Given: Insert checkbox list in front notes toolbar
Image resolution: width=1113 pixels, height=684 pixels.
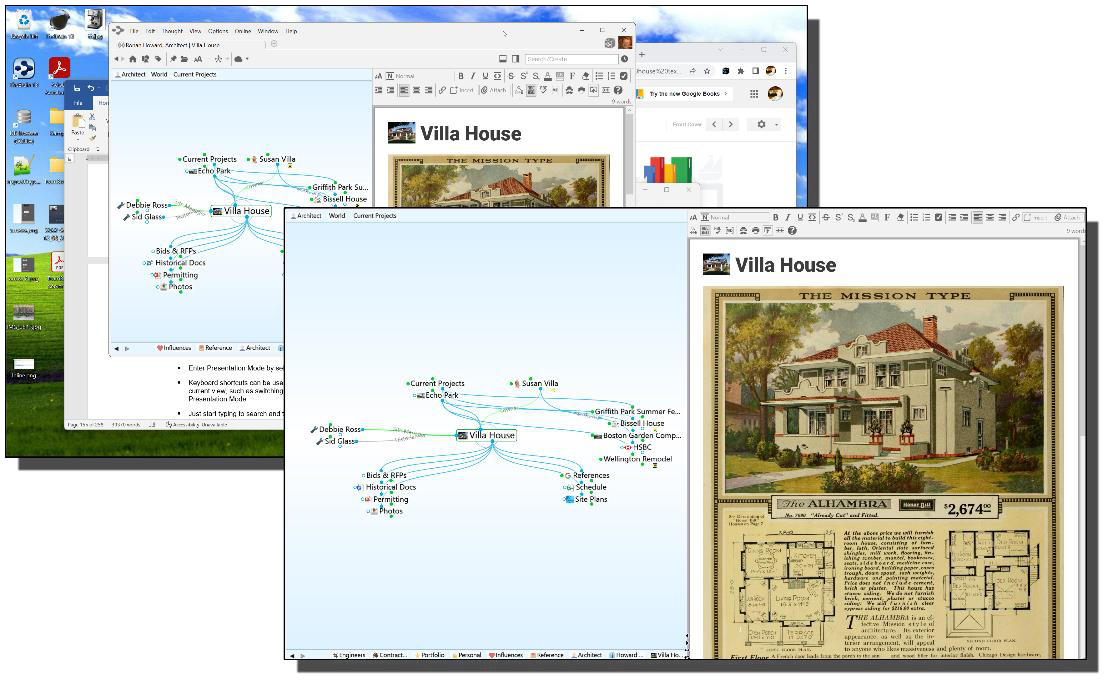Looking at the screenshot, I should 938,217.
